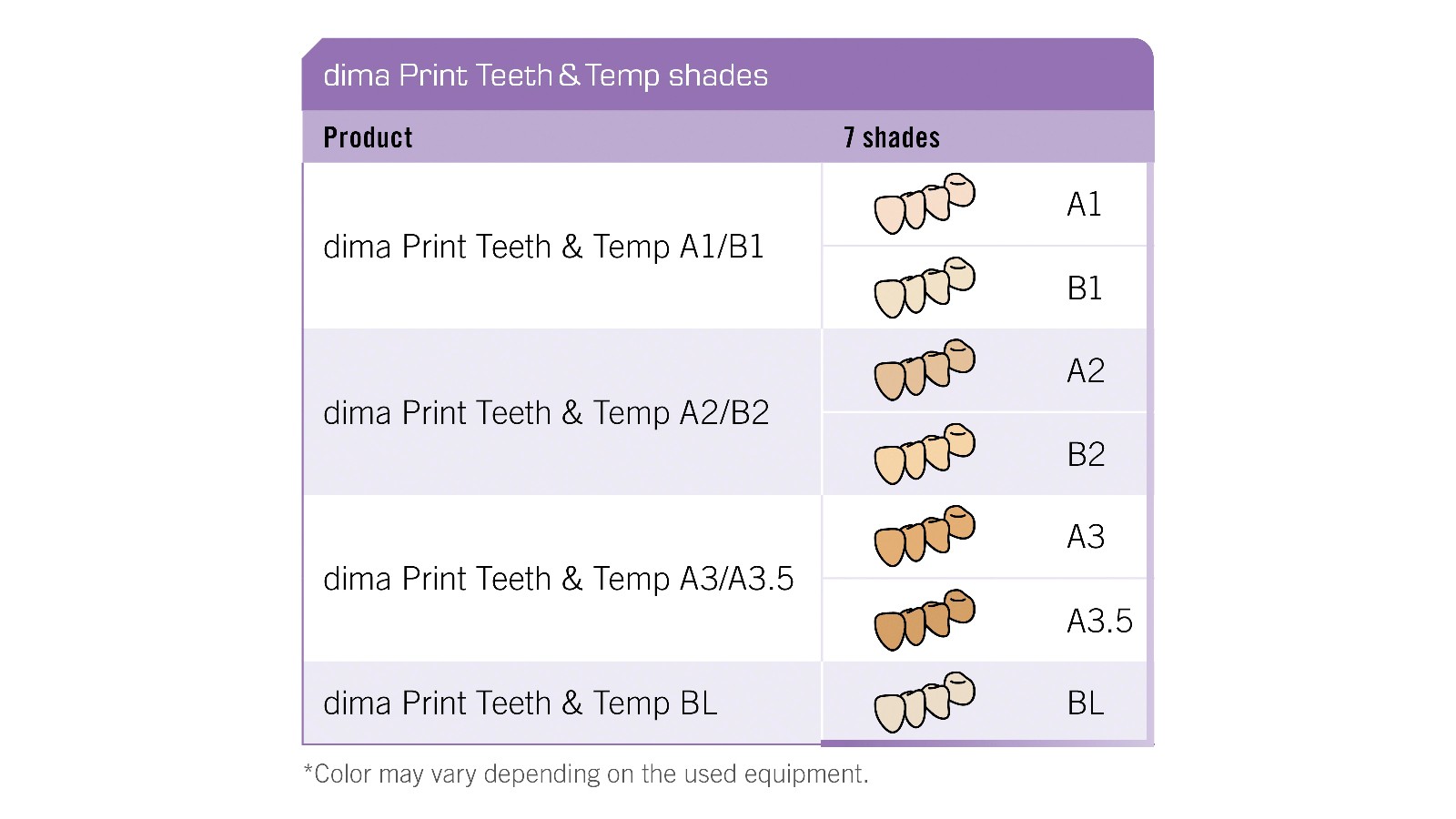Image resolution: width=1456 pixels, height=819 pixels.
Task: Pick the A3.5 shade teeth icon
Action: click(x=924, y=621)
